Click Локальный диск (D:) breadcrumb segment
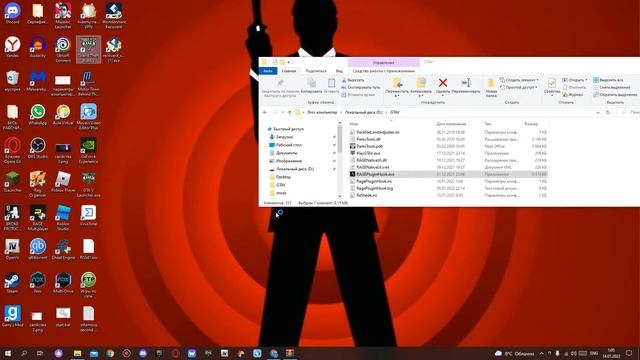Screen dimensions: 640x360 (x=364, y=112)
